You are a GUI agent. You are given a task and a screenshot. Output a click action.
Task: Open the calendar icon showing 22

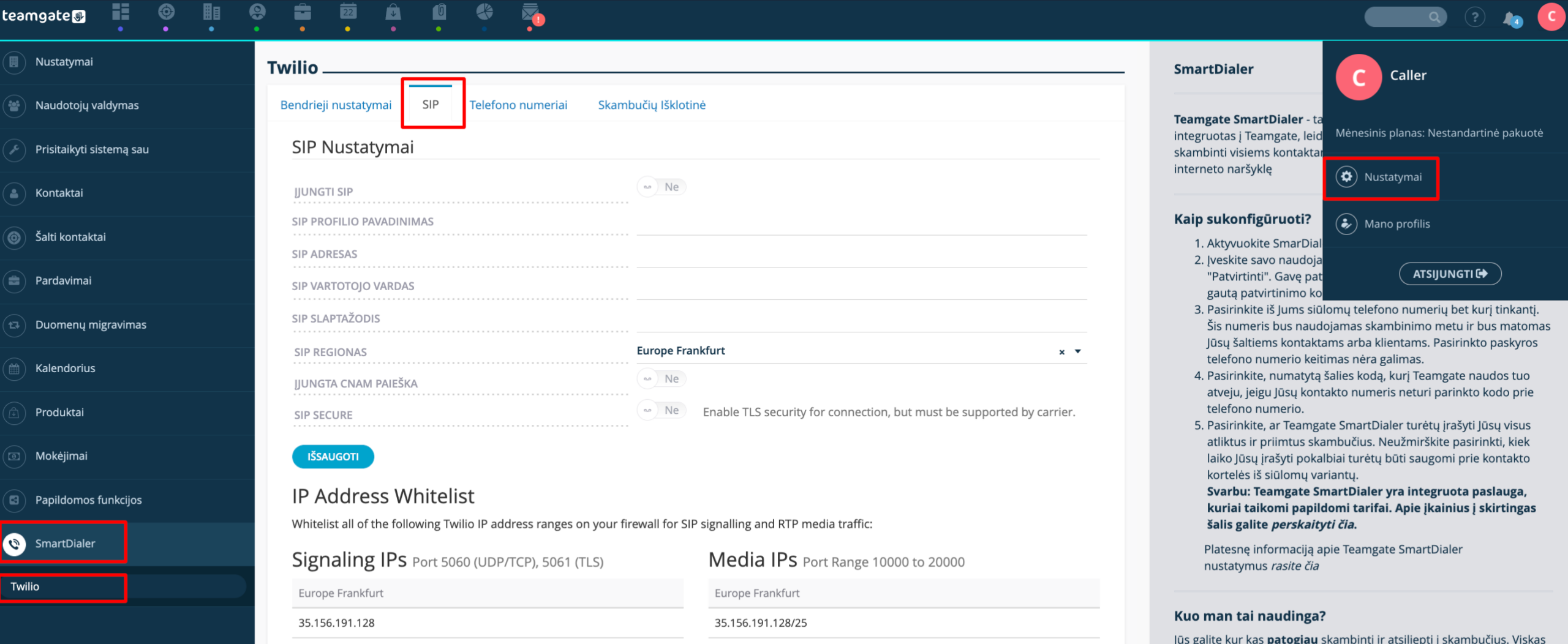pos(348,12)
